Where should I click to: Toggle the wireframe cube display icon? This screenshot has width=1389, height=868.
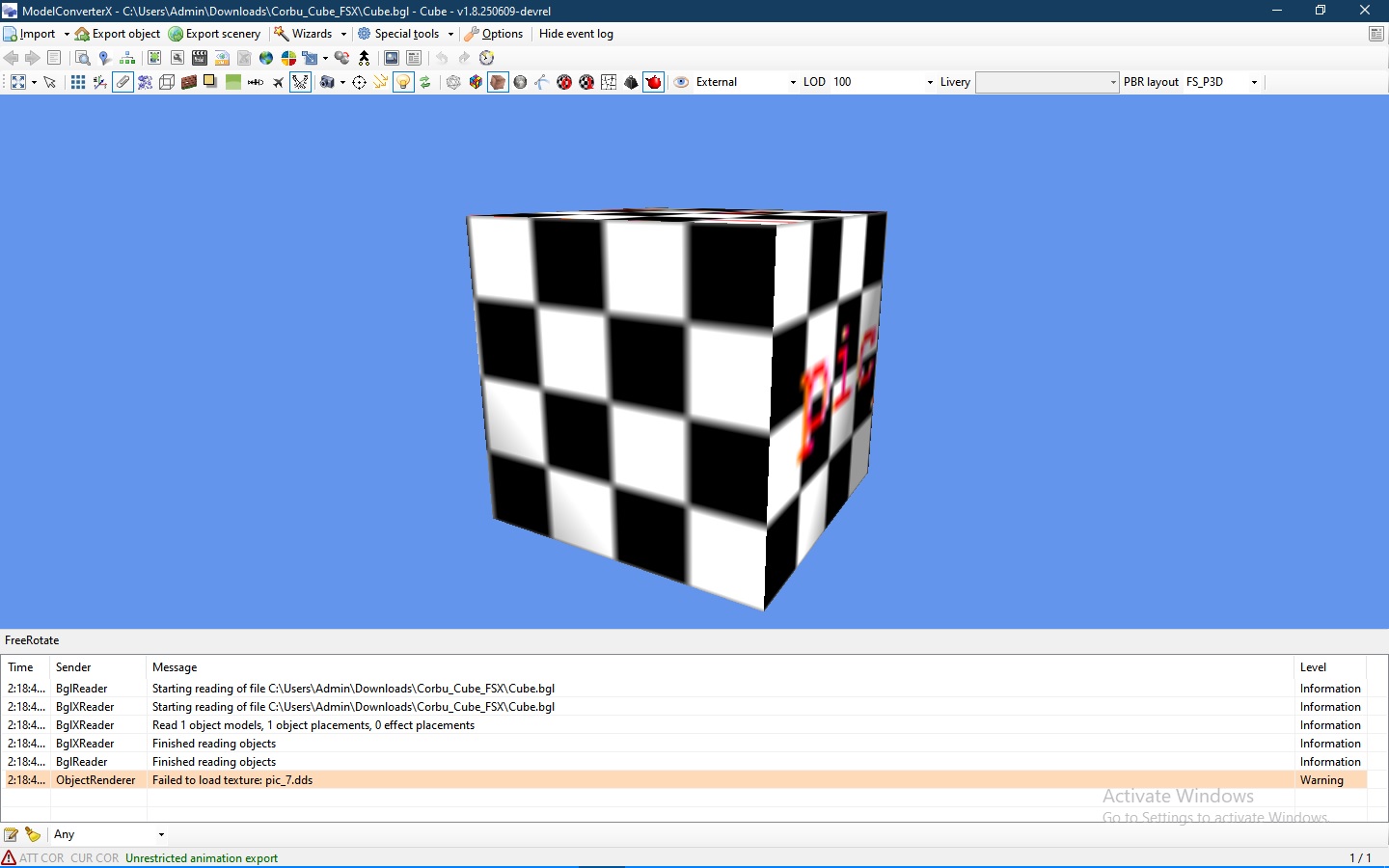167,82
